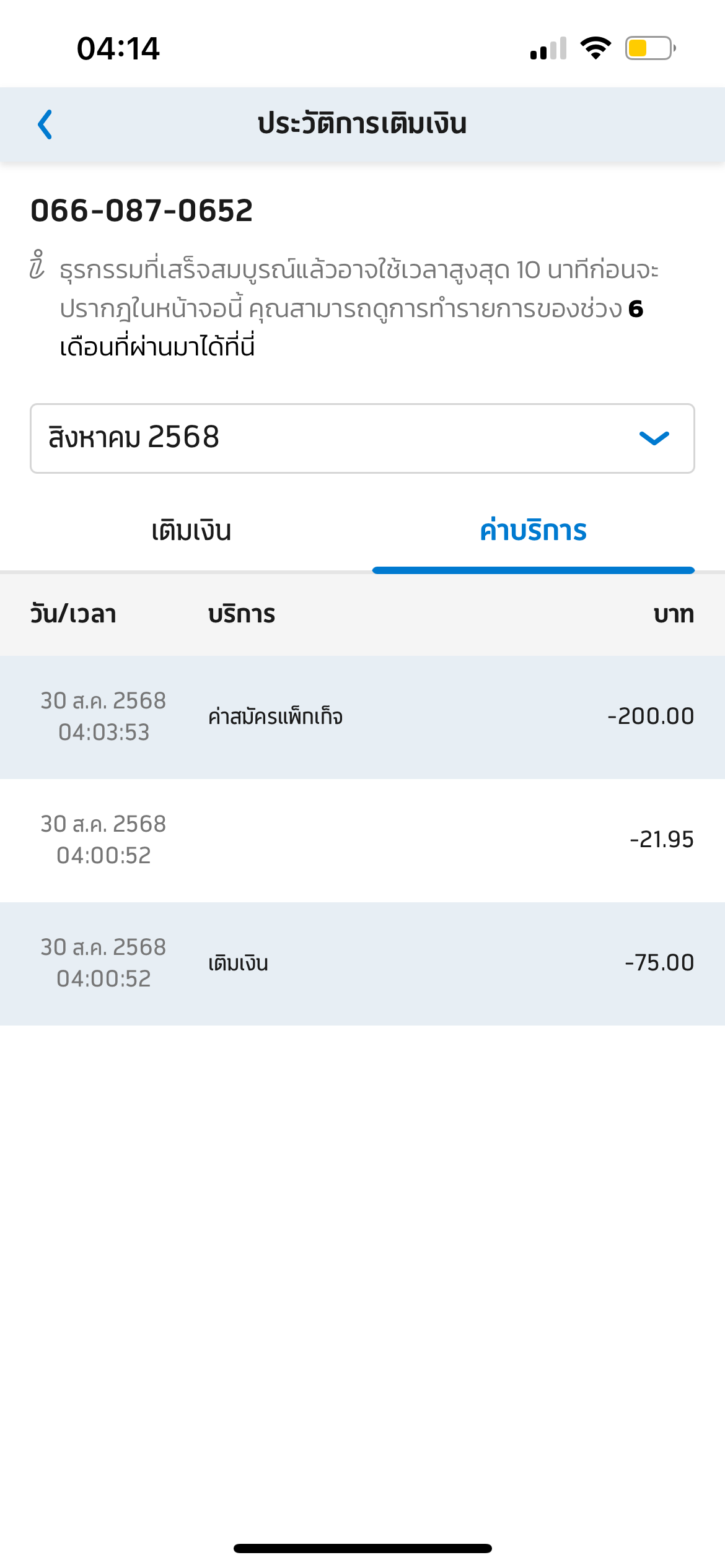725x1568 pixels.
Task: Tap the -200.00 amount
Action: point(651,716)
